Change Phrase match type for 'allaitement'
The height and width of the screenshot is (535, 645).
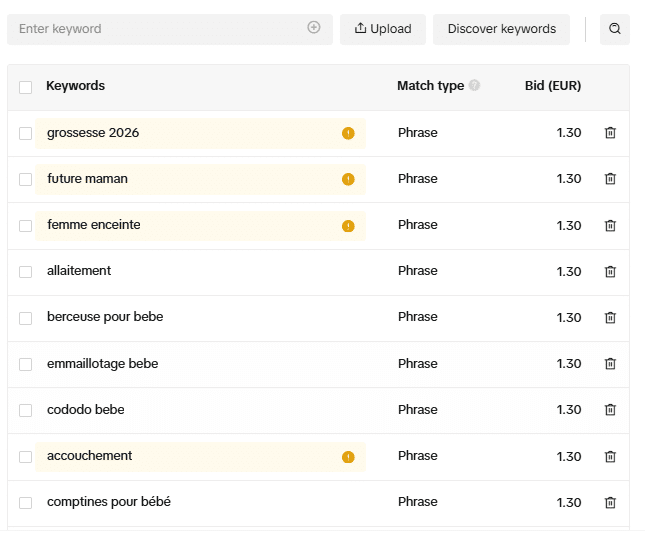click(417, 271)
